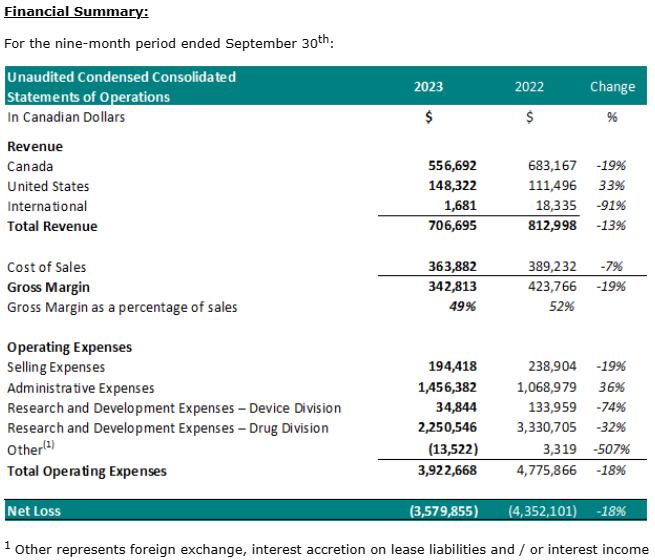Click Administrative Expenses change 36%

[612, 388]
